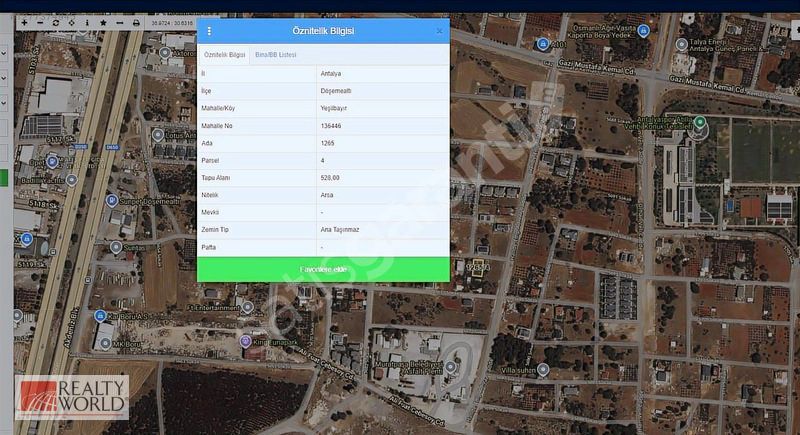The width and height of the screenshot is (800, 435).
Task: Click the green button on left panel edge
Action: (4, 178)
